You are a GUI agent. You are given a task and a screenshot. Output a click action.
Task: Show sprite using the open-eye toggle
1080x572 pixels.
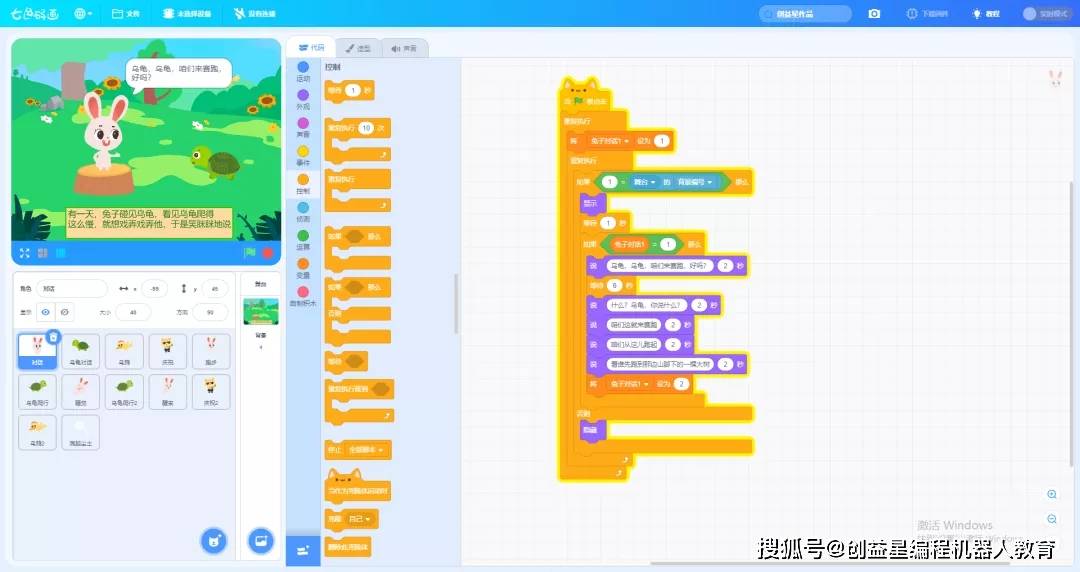(x=45, y=312)
